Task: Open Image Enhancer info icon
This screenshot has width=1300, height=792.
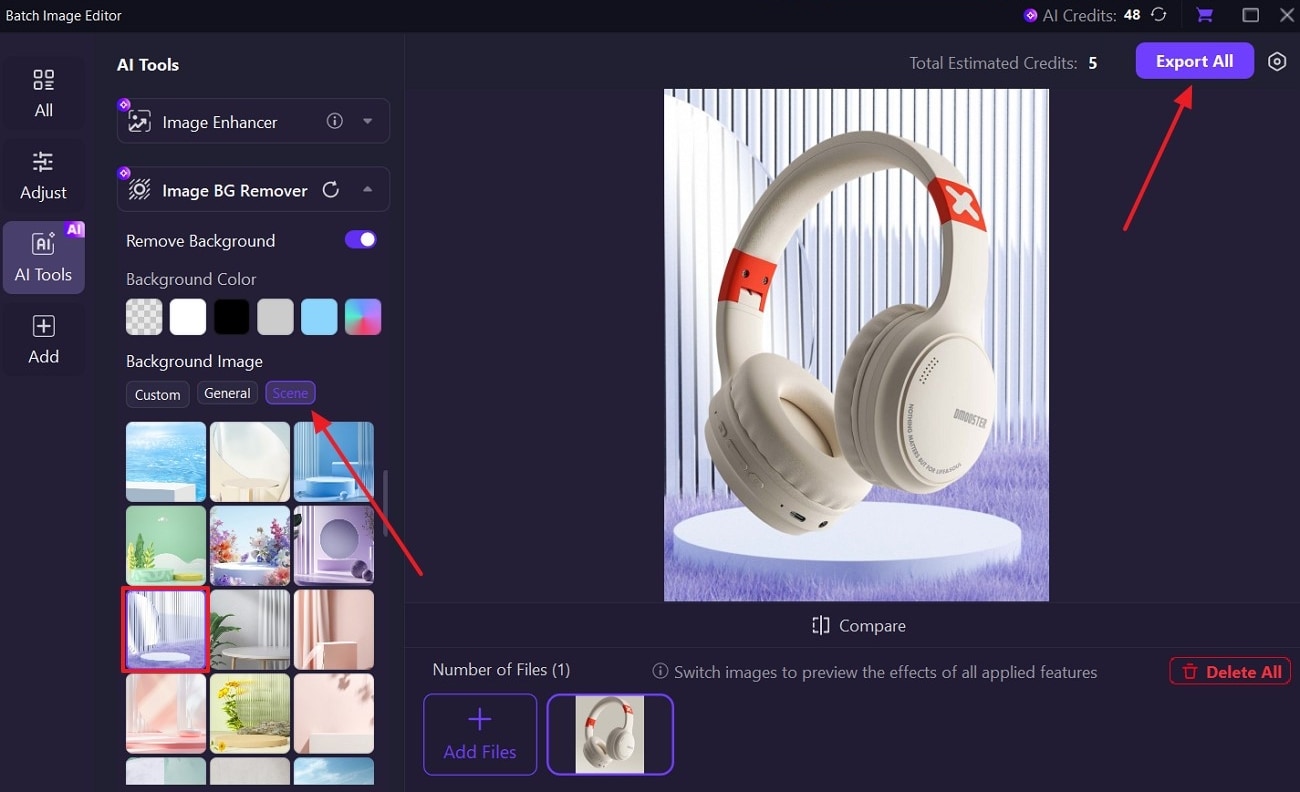Action: coord(335,121)
